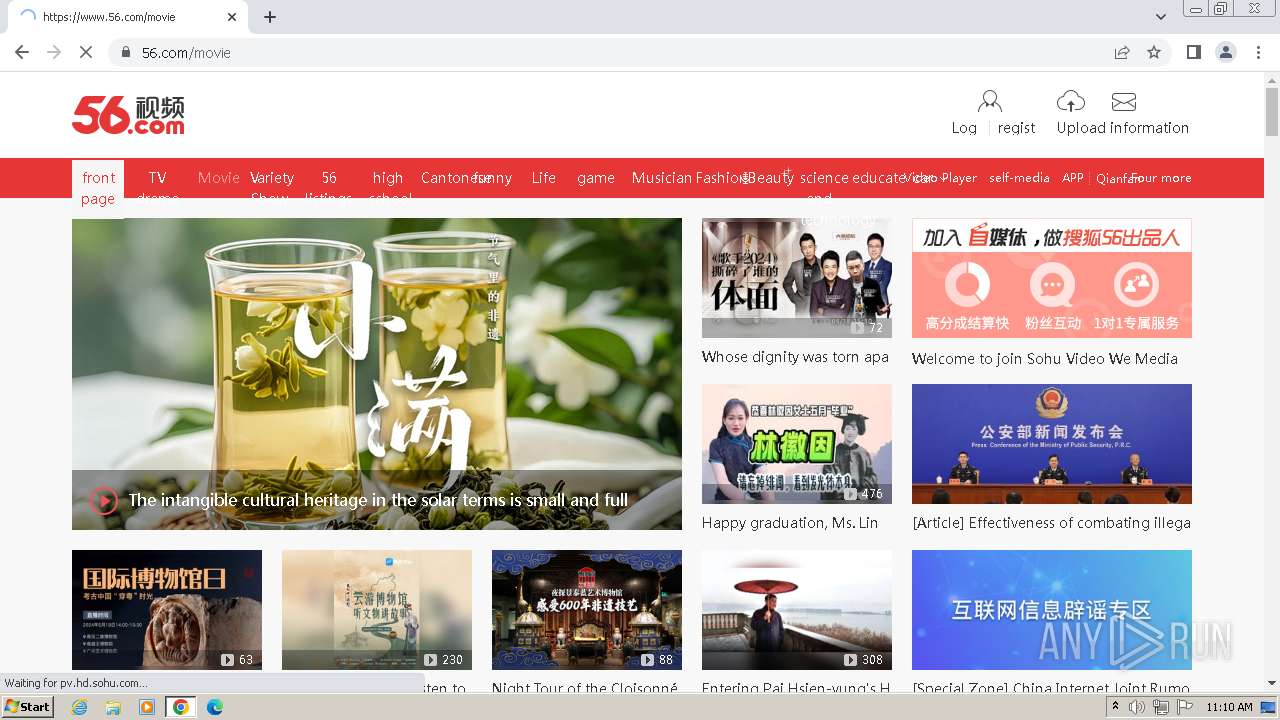The width and height of the screenshot is (1280, 720).
Task: Open the Lin Huiyin video thumbnail
Action: pos(797,444)
